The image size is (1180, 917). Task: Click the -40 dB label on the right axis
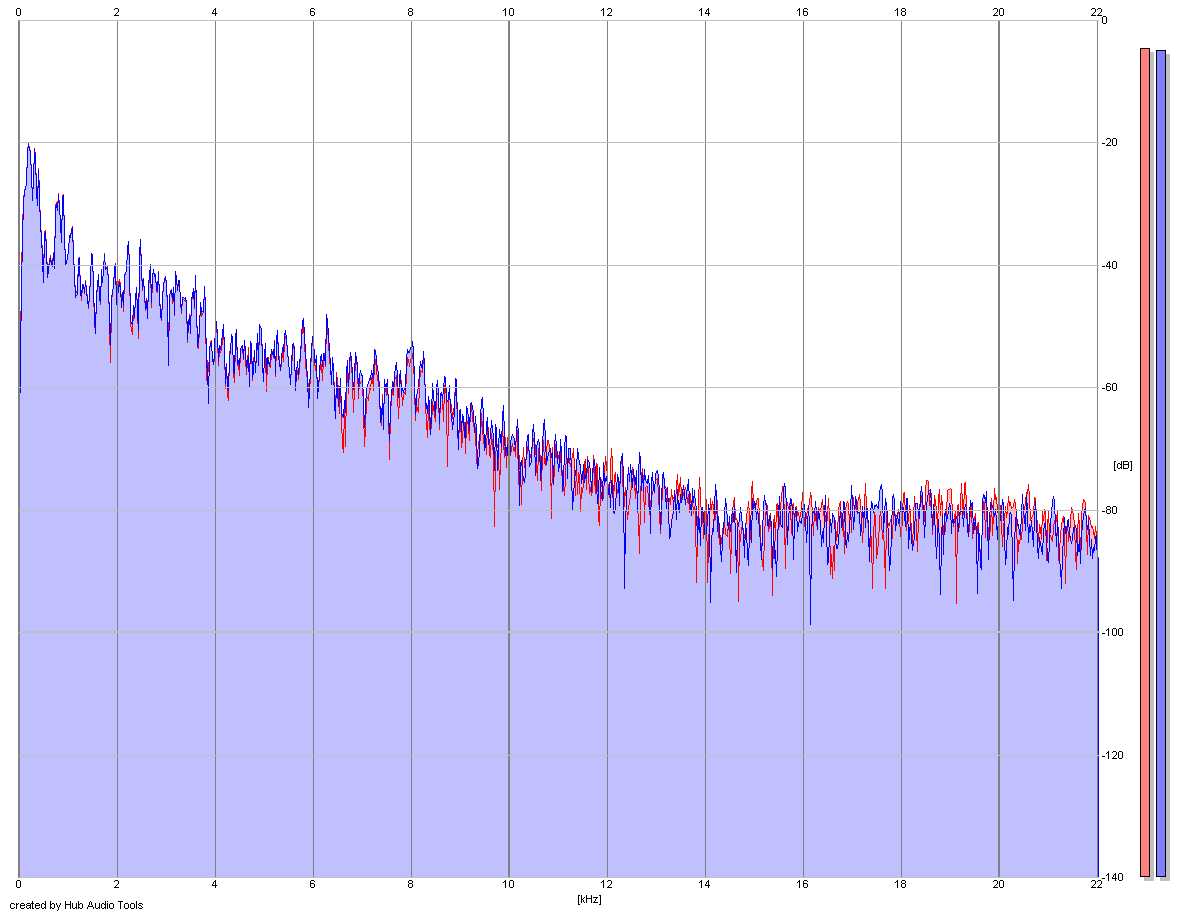tap(1109, 265)
